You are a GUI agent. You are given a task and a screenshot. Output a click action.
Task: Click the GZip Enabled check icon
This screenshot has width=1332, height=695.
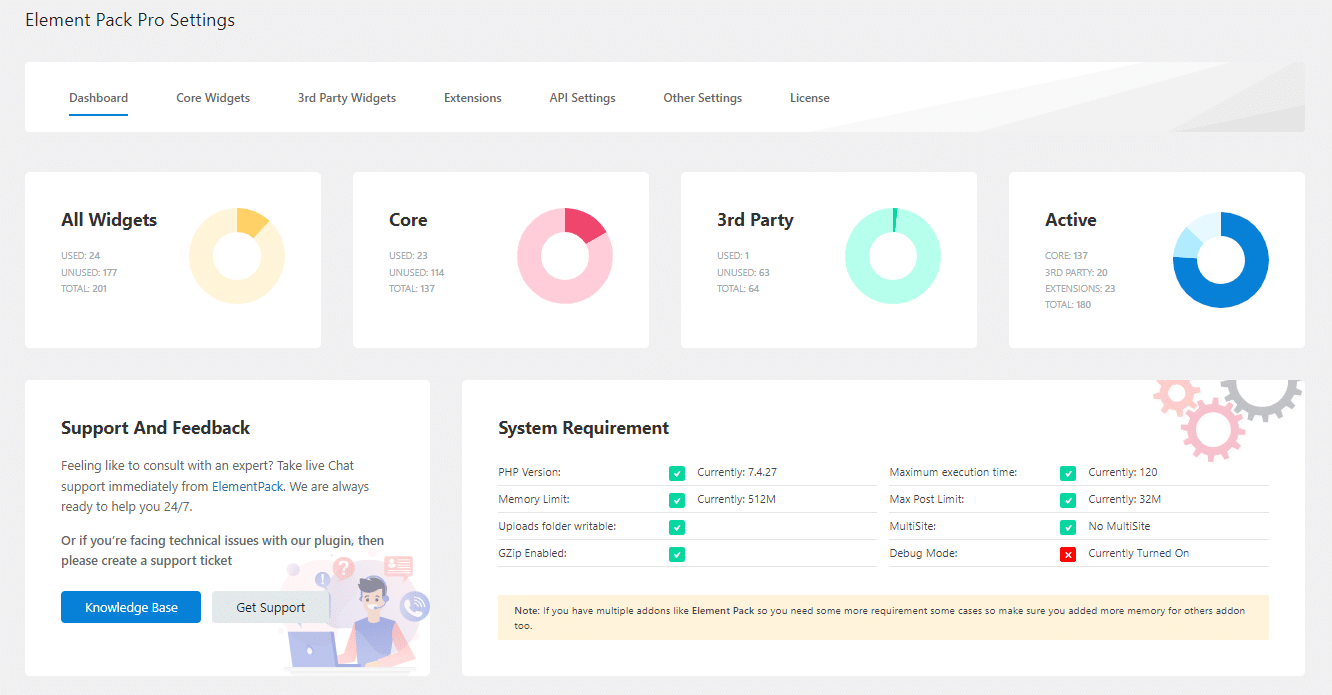[x=677, y=553]
